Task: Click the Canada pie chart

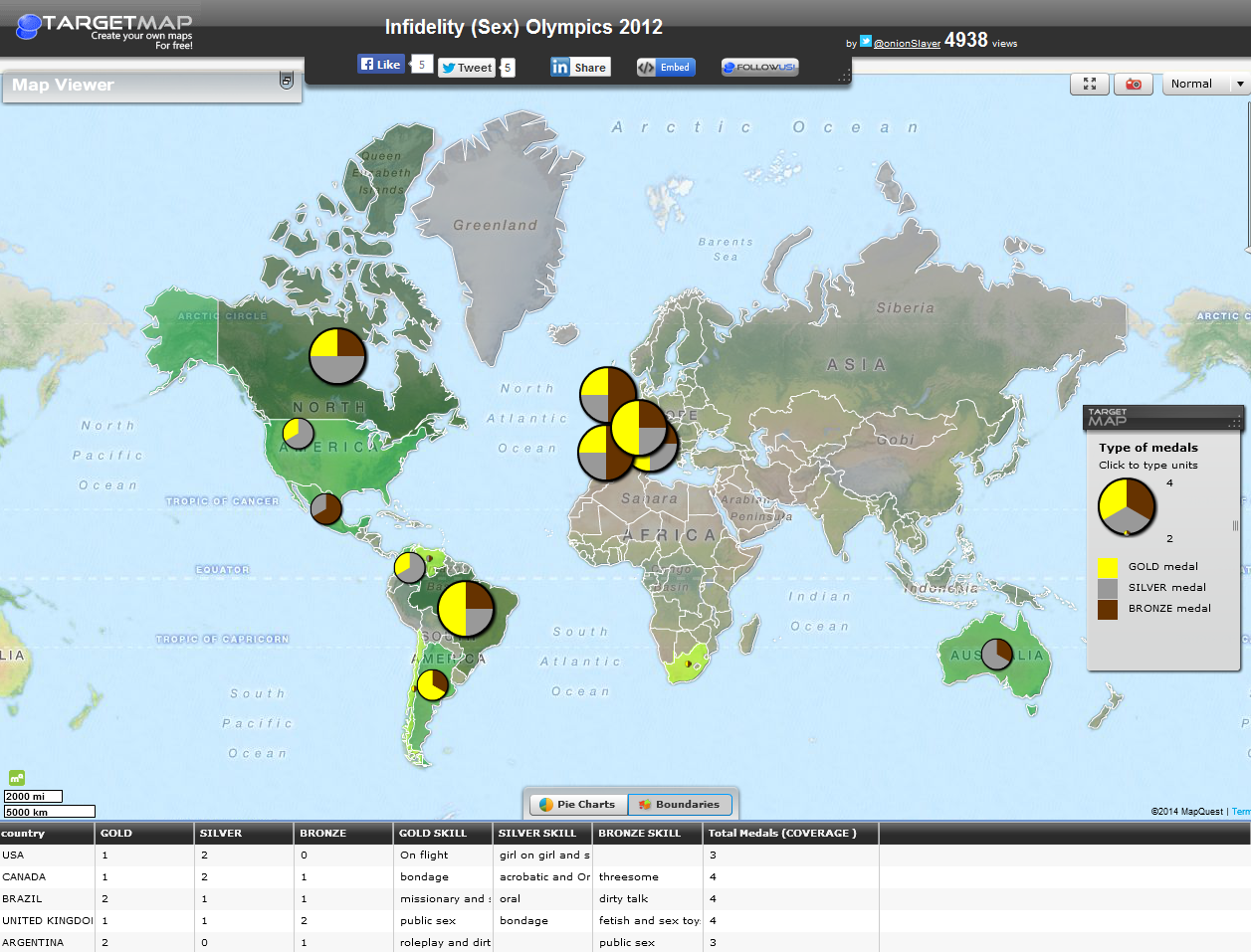Action: (337, 356)
